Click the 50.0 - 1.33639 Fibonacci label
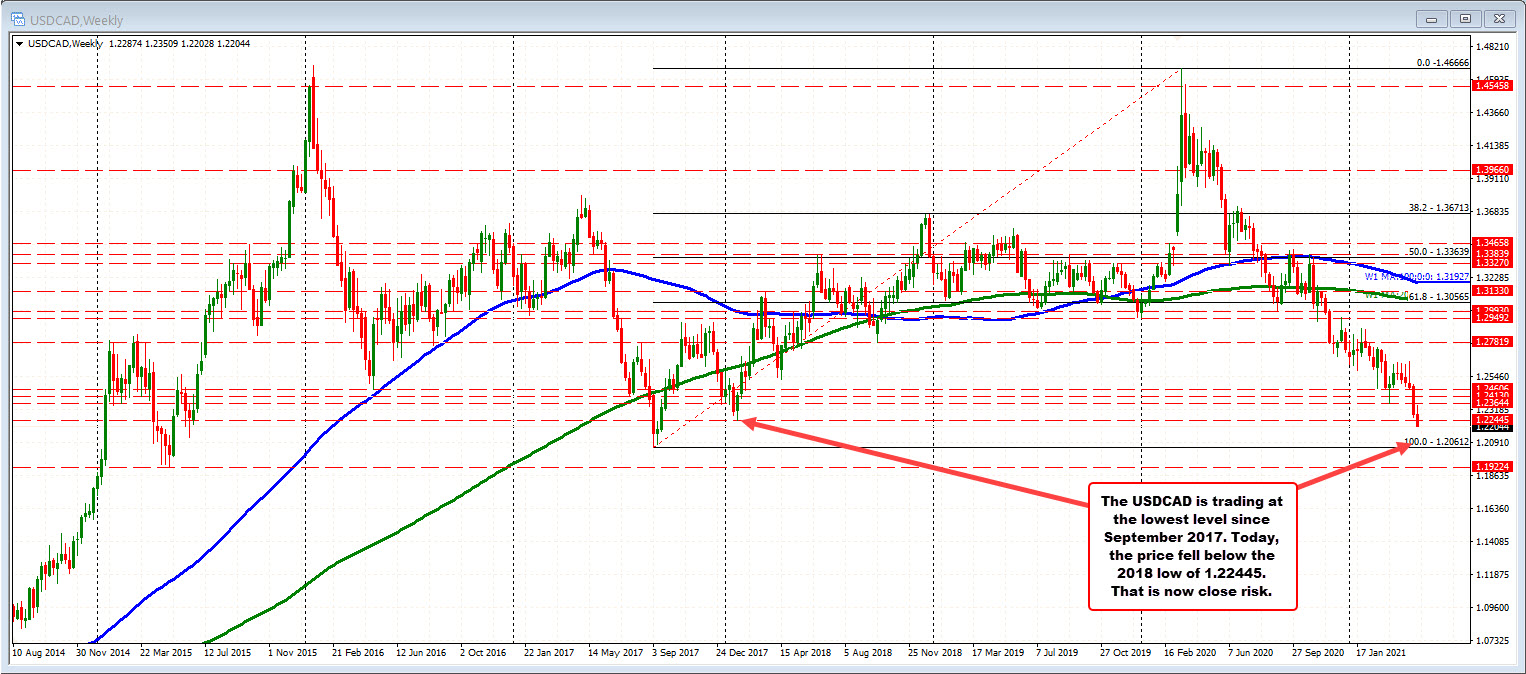This screenshot has width=1526, height=674. click(1438, 252)
